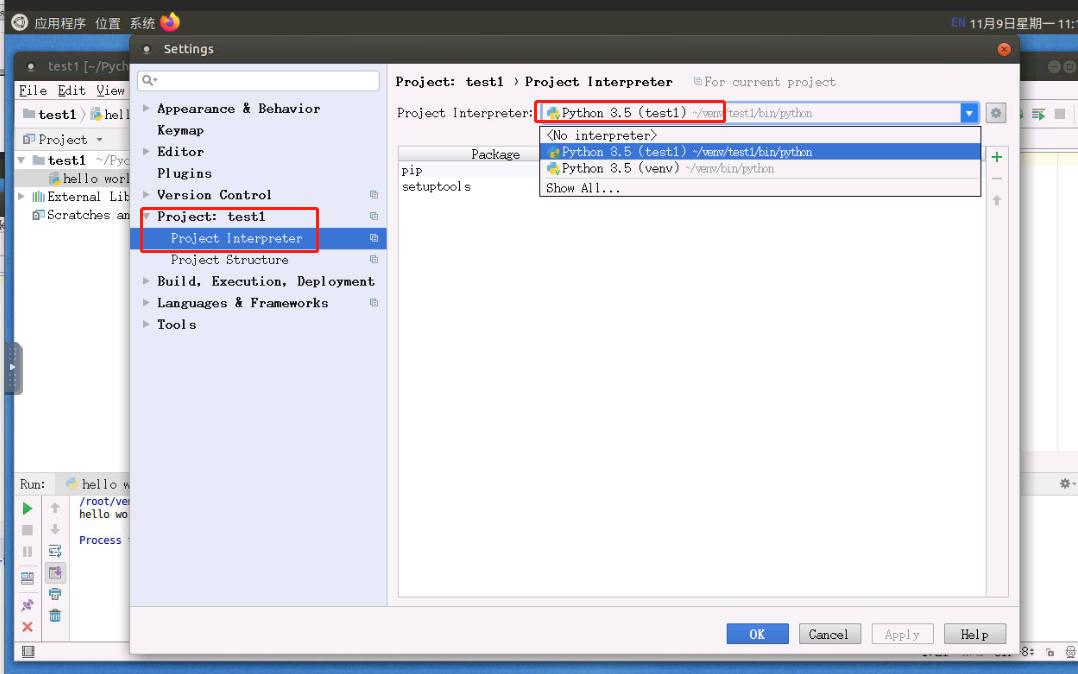1078x674 pixels.
Task: Open 系统 menu in top panel
Action: point(142,23)
